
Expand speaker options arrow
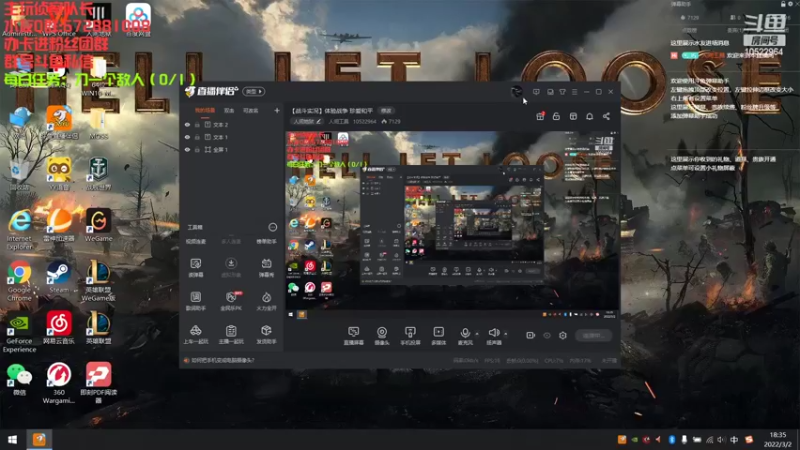(506, 334)
